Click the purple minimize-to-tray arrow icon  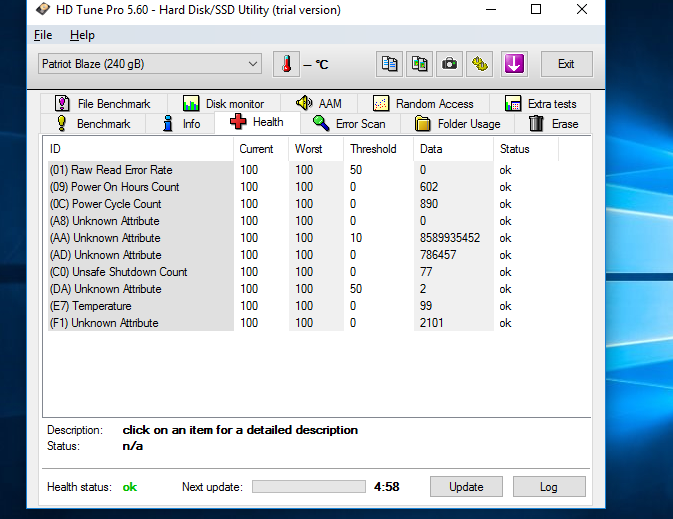[514, 64]
